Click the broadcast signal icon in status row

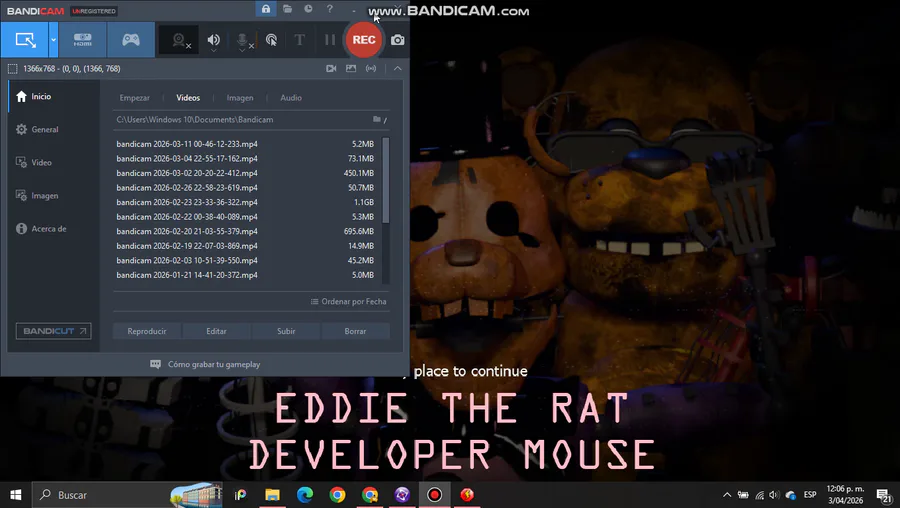(371, 68)
